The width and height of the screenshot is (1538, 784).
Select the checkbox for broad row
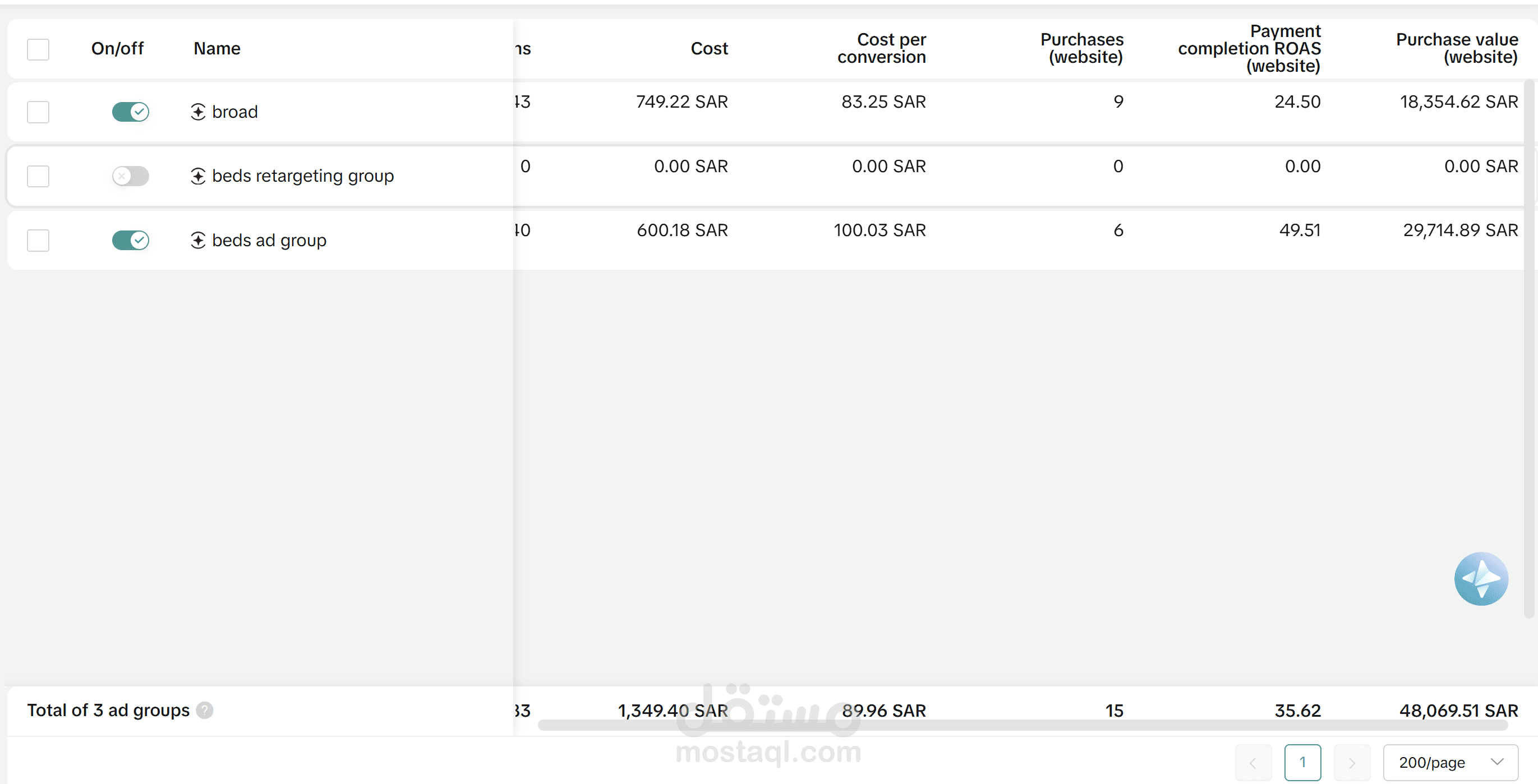point(38,112)
